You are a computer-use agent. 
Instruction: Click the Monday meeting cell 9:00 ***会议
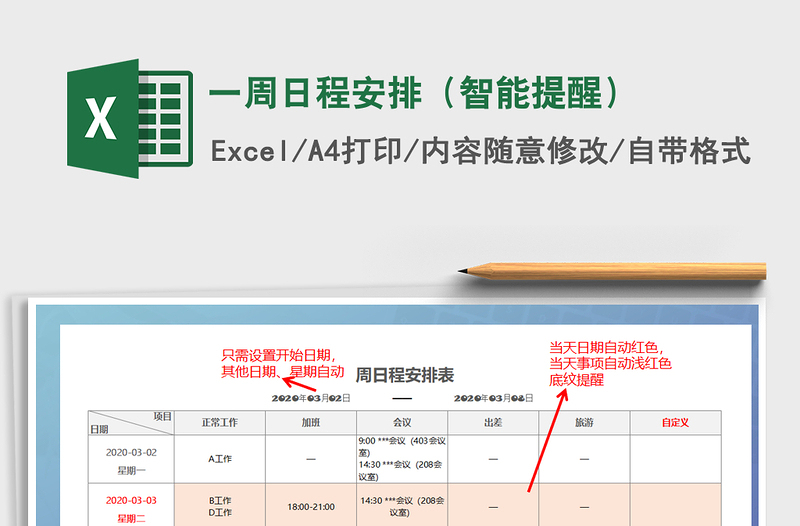tap(402, 459)
